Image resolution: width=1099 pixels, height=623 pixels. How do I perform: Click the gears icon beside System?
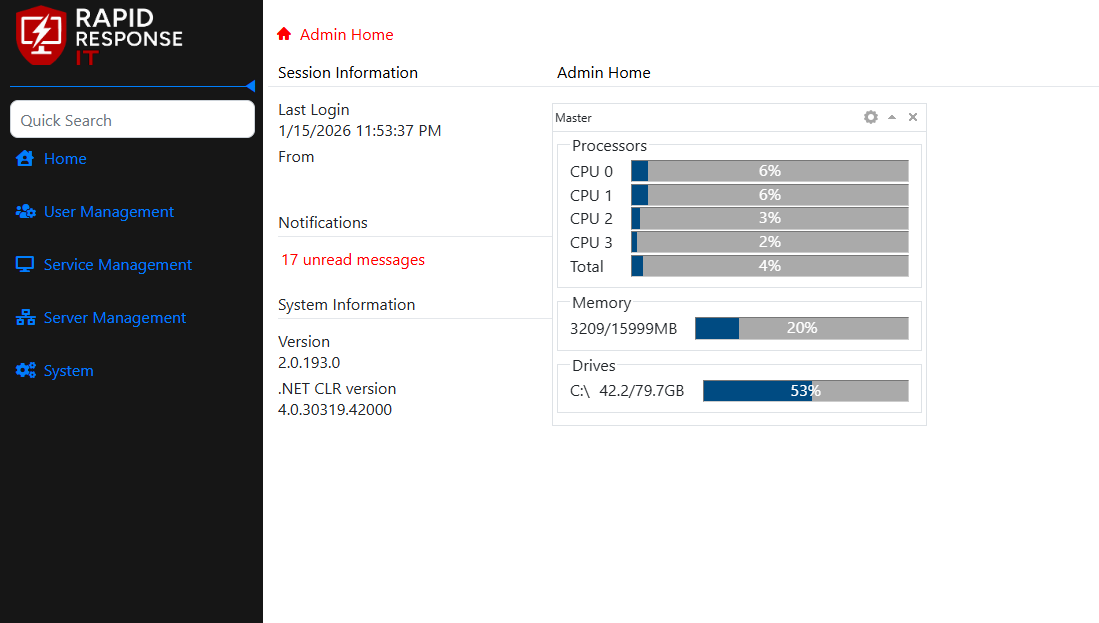click(25, 371)
